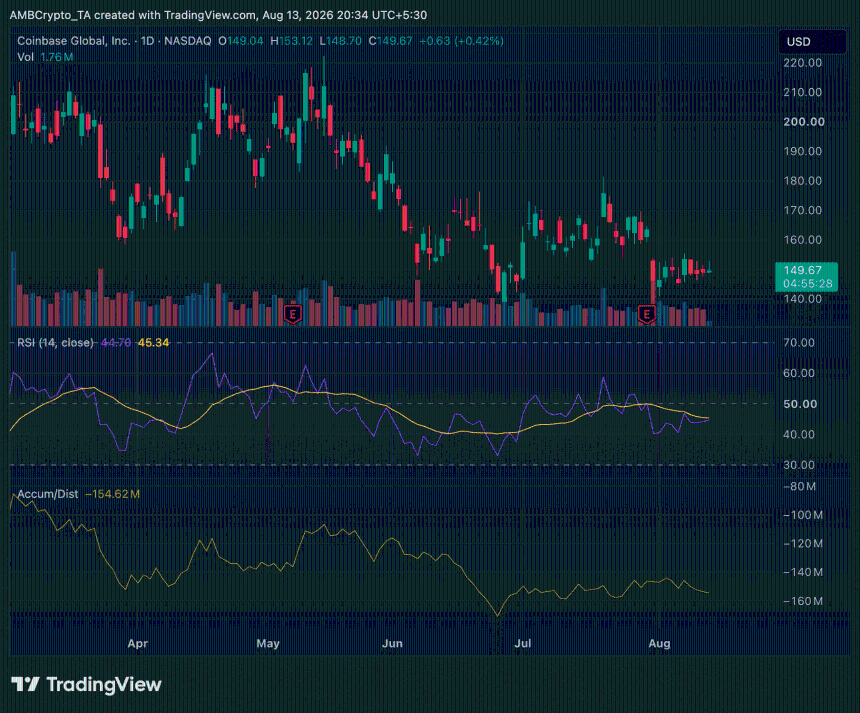The image size is (860, 713).
Task: Click the earnings E marker in May
Action: coord(293,314)
